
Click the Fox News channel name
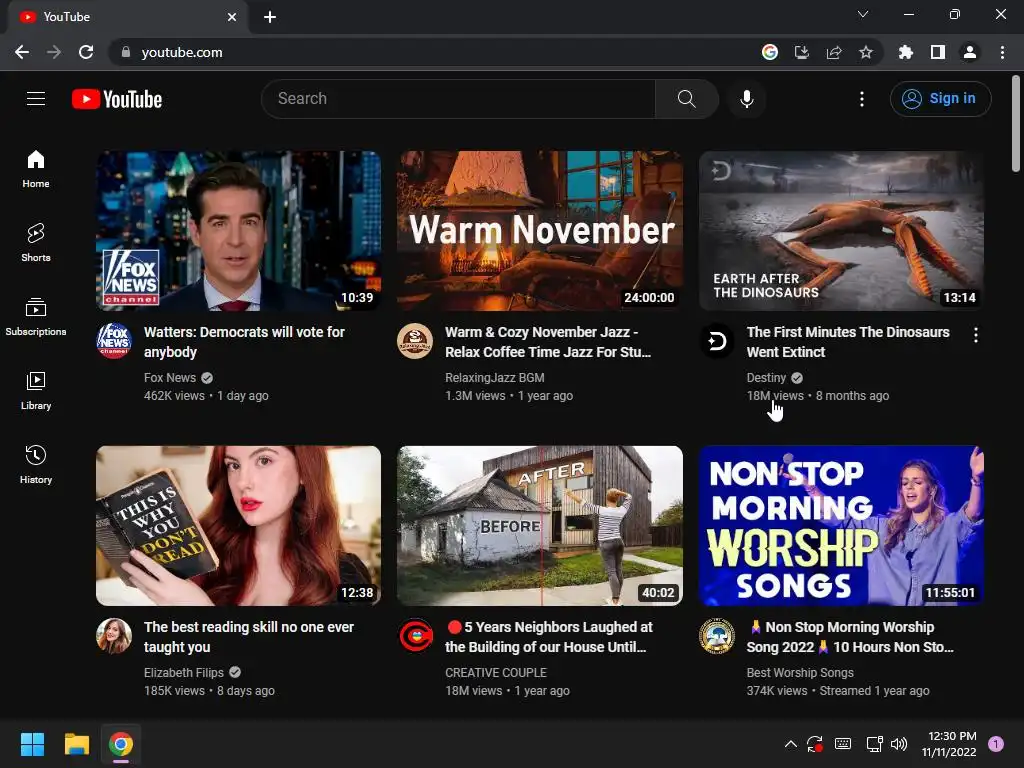coord(170,377)
